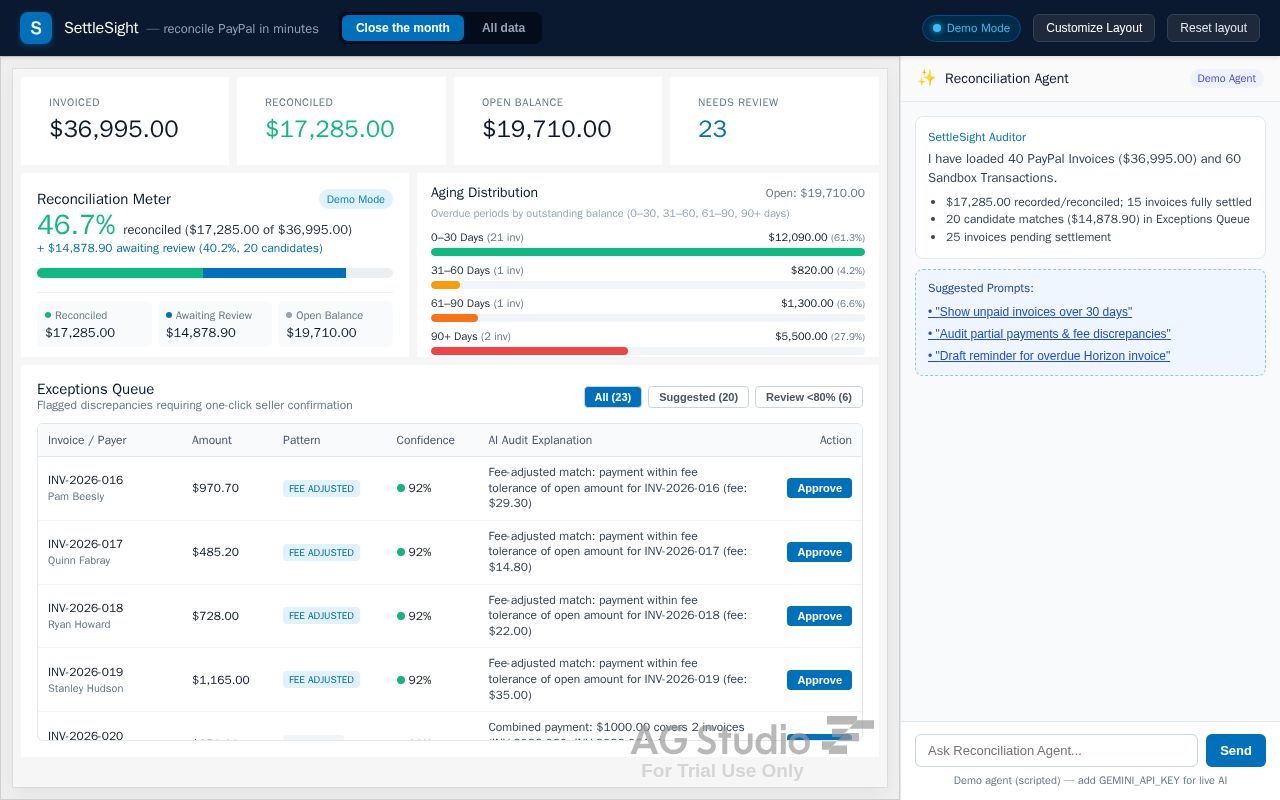The height and width of the screenshot is (800, 1280).
Task: Click the 90+ Days red aging bar
Action: pyautogui.click(x=529, y=351)
